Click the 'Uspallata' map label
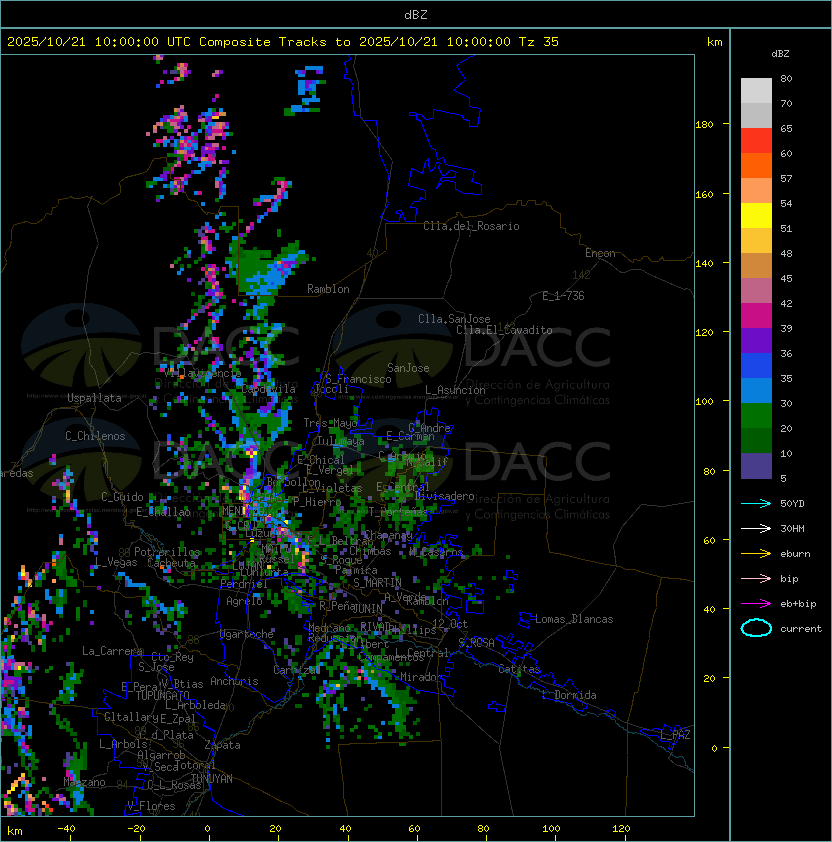832x842 pixels. [x=94, y=398]
